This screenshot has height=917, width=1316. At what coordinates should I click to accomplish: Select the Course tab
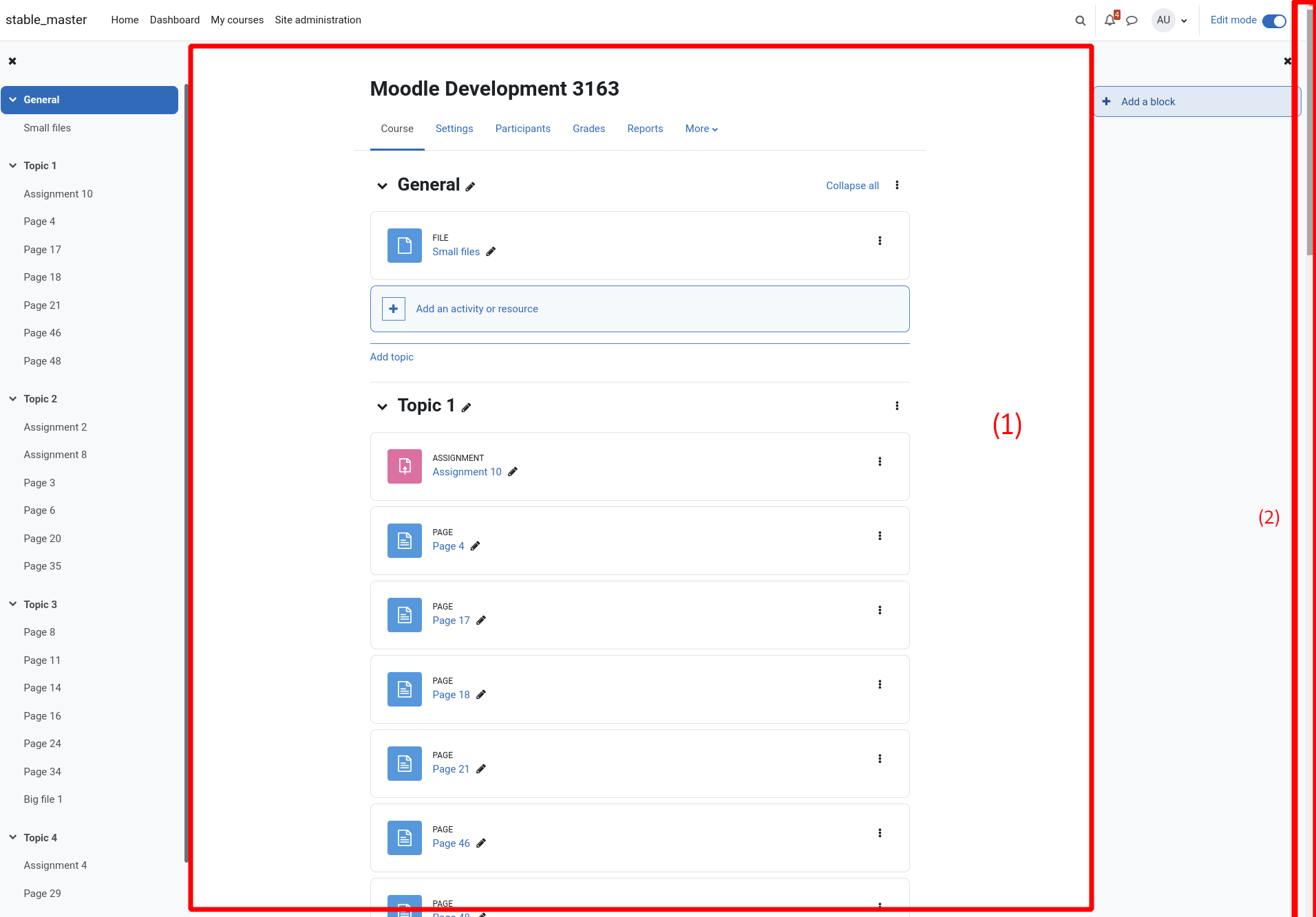coord(397,129)
